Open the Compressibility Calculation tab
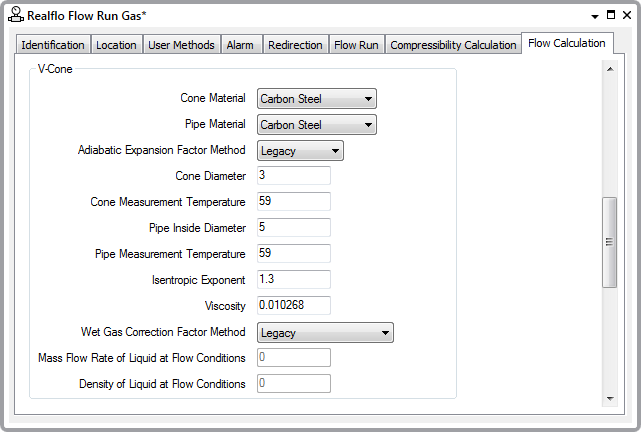This screenshot has width=641, height=432. point(453,45)
